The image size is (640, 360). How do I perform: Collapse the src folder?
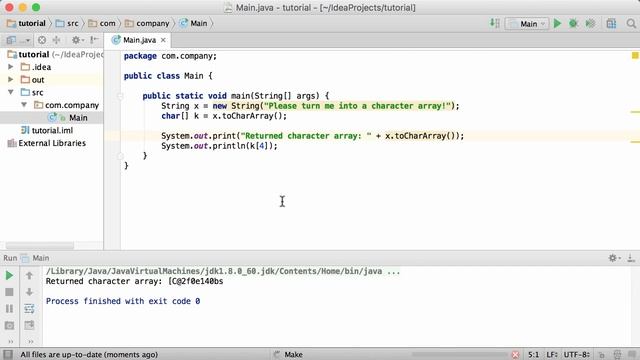coord(11,92)
